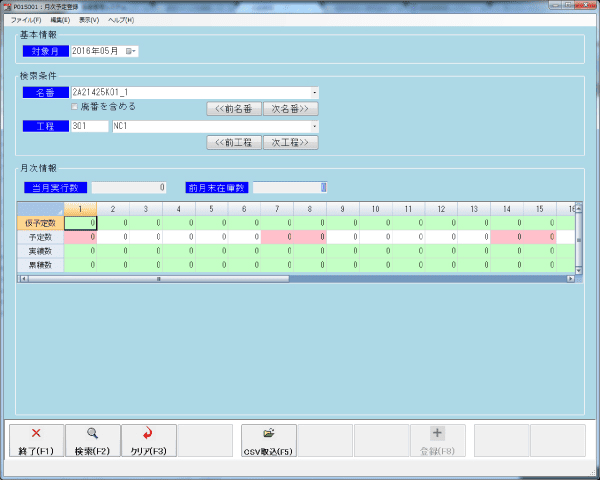Select the 仮予定数 cell for day 1
This screenshot has height=480, width=600.
(x=80, y=223)
